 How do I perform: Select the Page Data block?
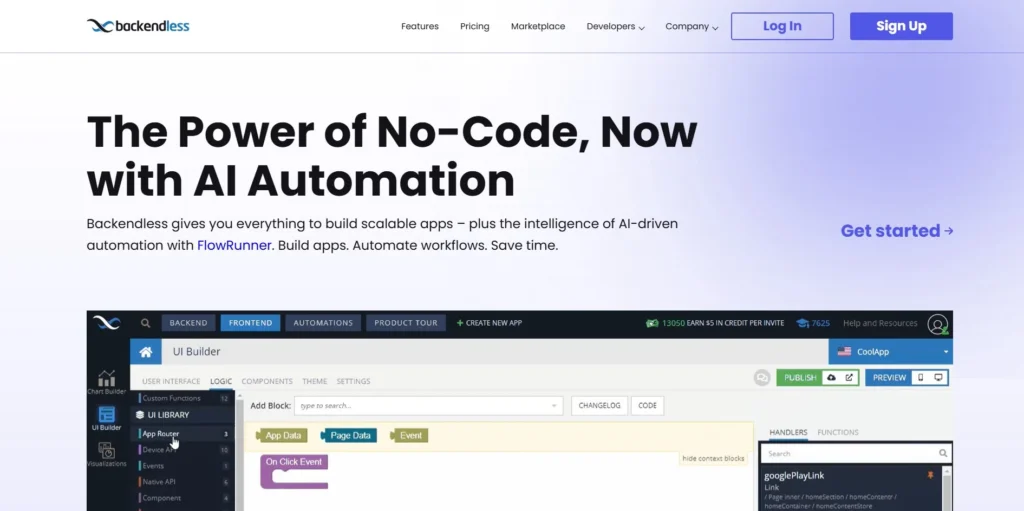coord(349,436)
